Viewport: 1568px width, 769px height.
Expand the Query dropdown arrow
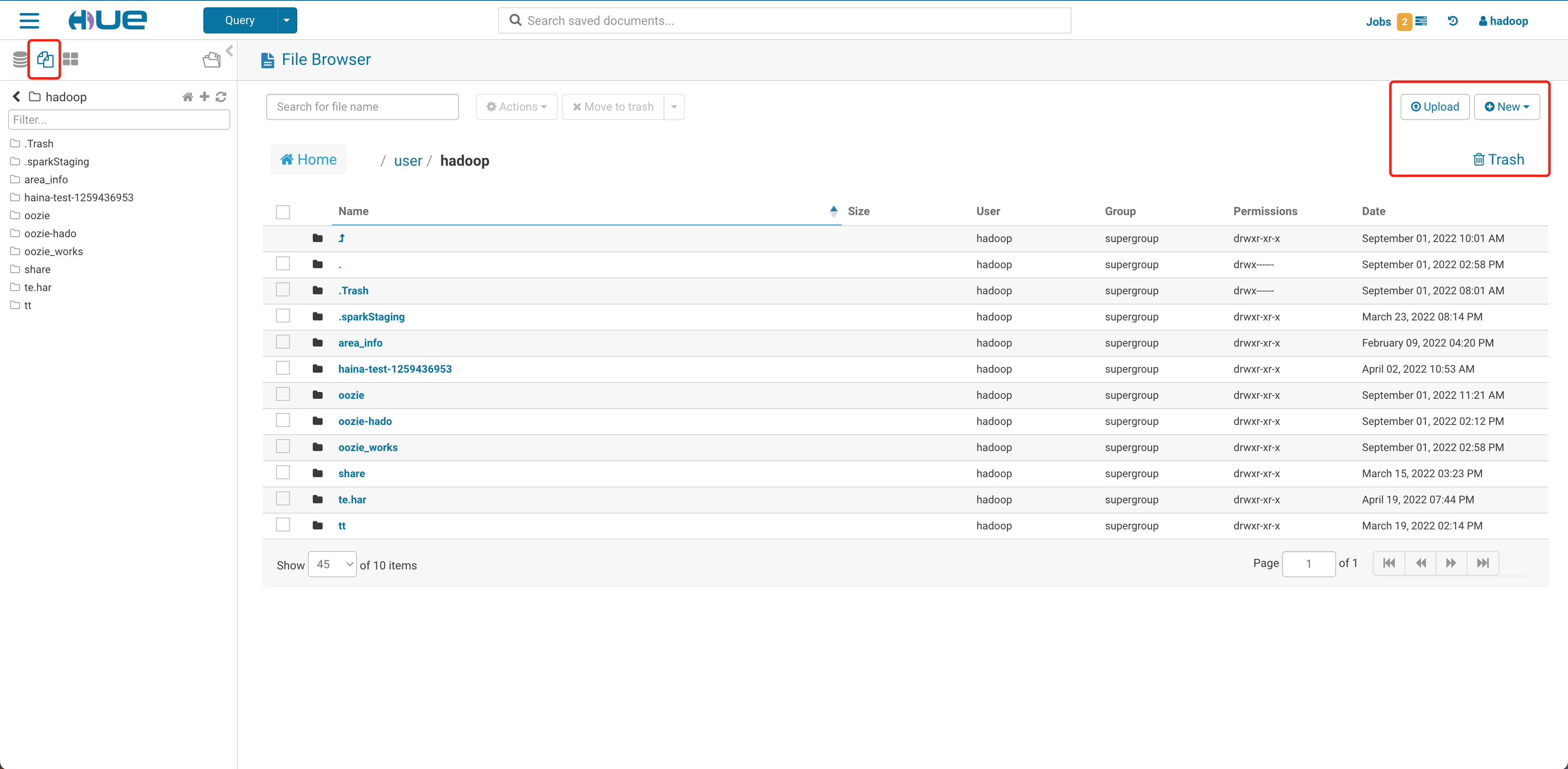[x=287, y=21]
